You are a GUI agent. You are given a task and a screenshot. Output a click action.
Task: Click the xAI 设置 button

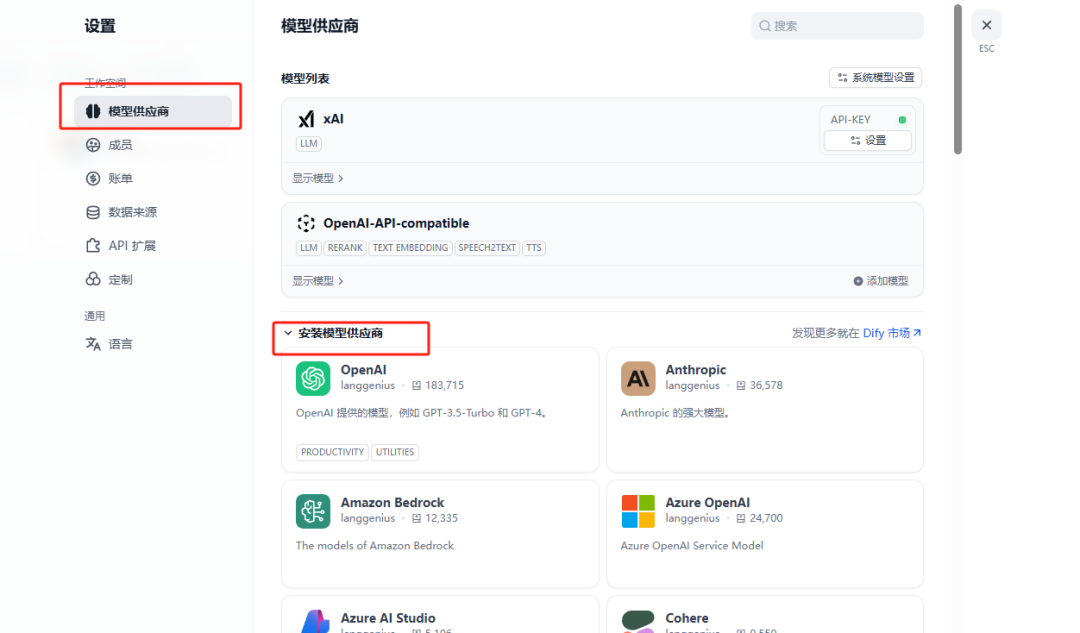tap(867, 141)
